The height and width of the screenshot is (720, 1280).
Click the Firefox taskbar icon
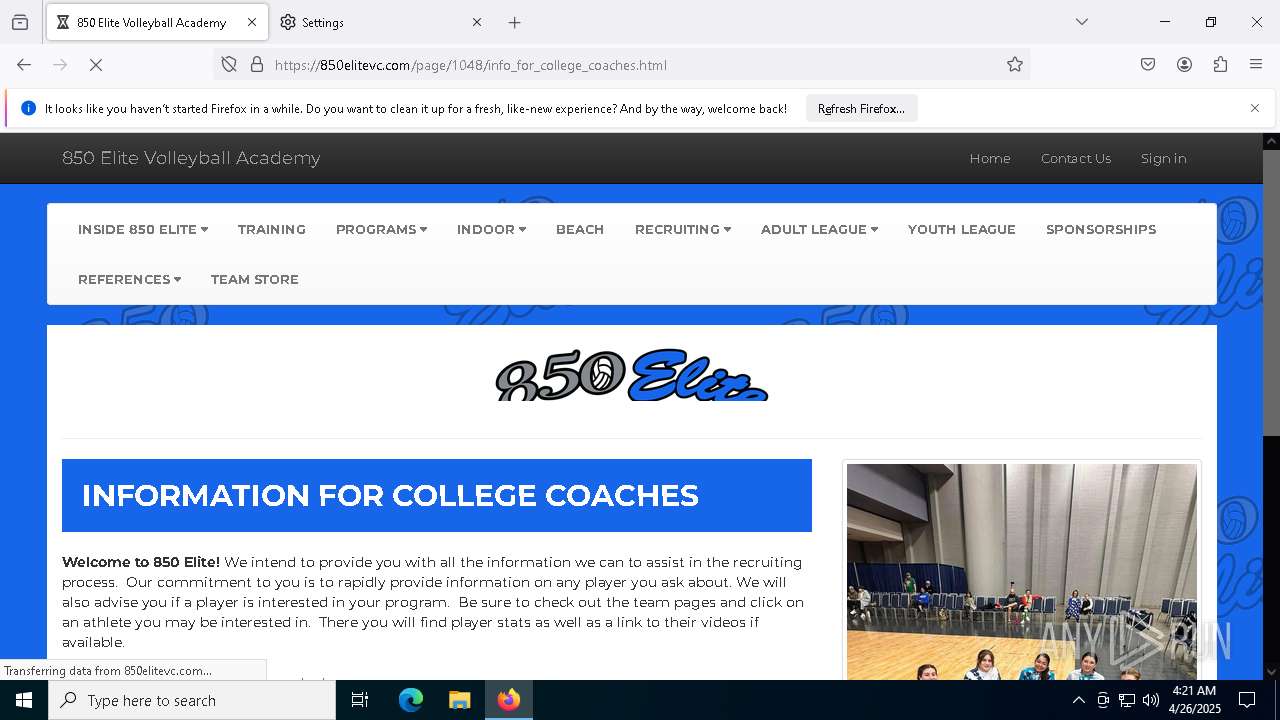(508, 700)
